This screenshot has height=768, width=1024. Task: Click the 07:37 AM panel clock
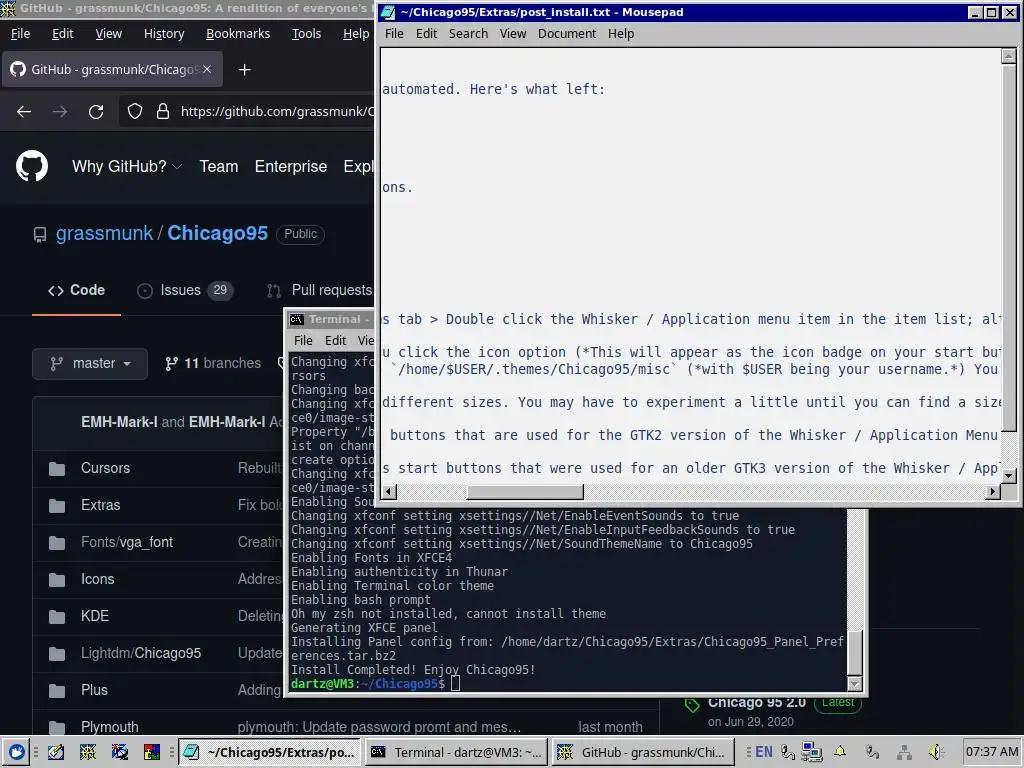click(x=991, y=752)
